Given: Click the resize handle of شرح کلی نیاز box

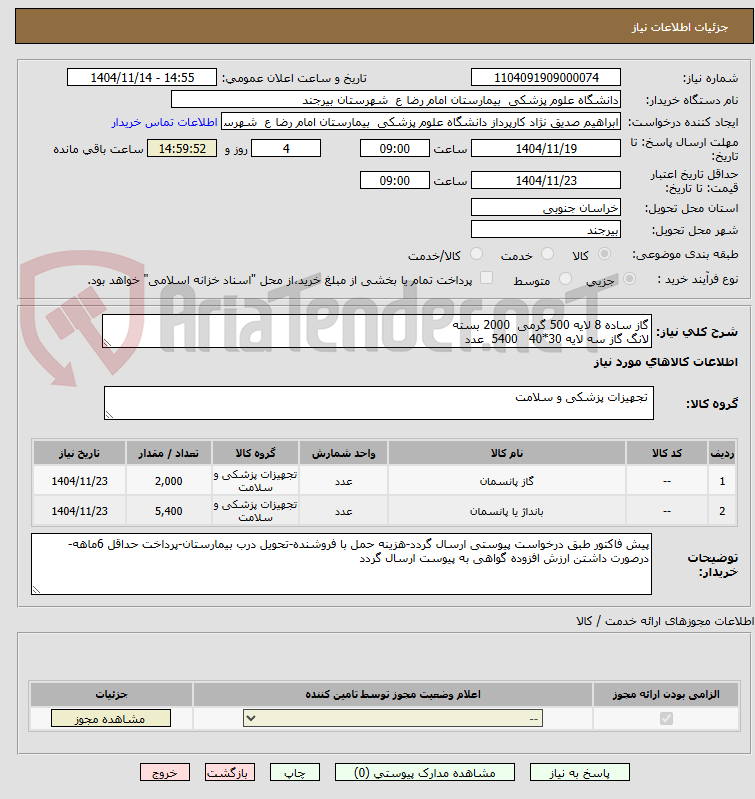Looking at the screenshot, I should (107, 343).
